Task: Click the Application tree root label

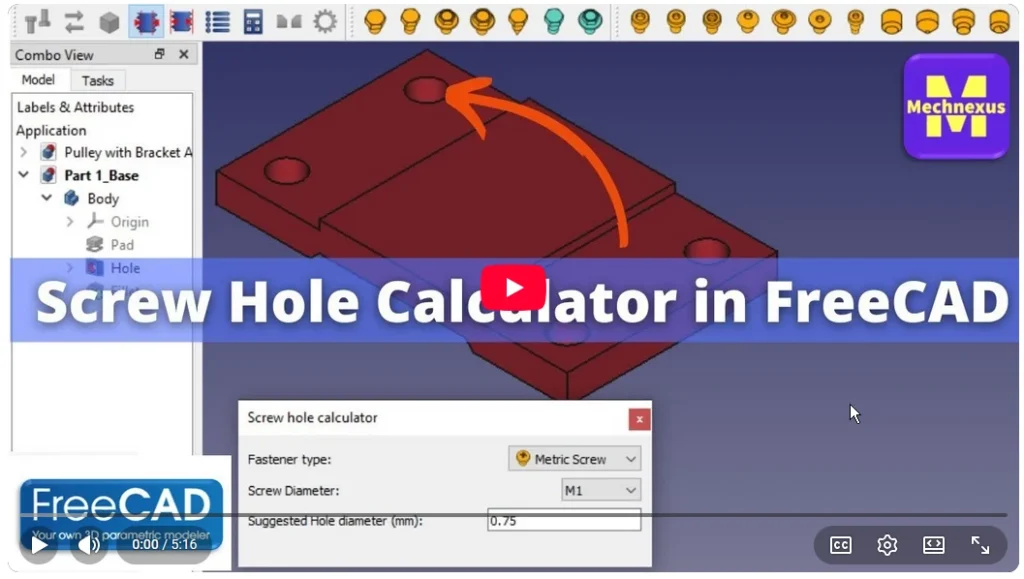Action: click(x=51, y=130)
